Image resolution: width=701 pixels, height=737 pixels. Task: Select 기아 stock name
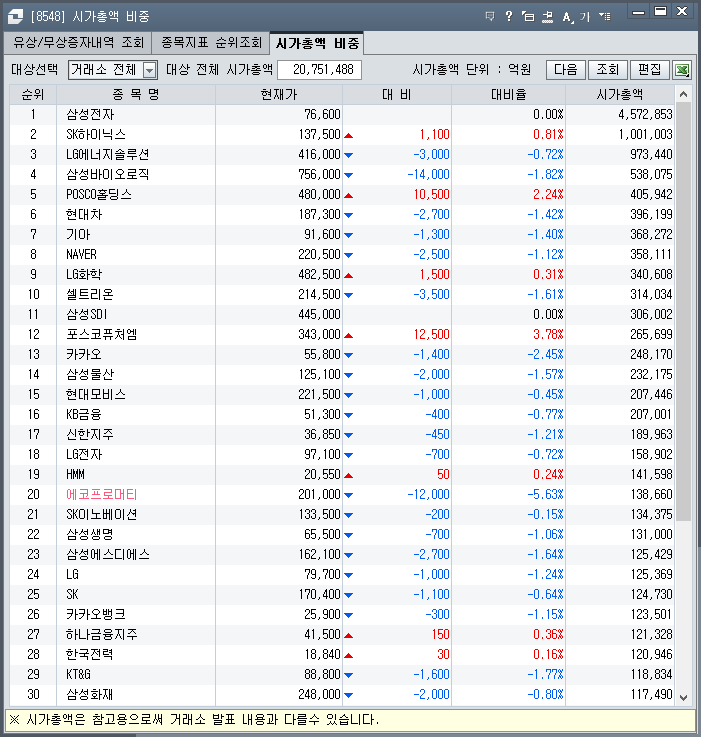pyautogui.click(x=78, y=235)
